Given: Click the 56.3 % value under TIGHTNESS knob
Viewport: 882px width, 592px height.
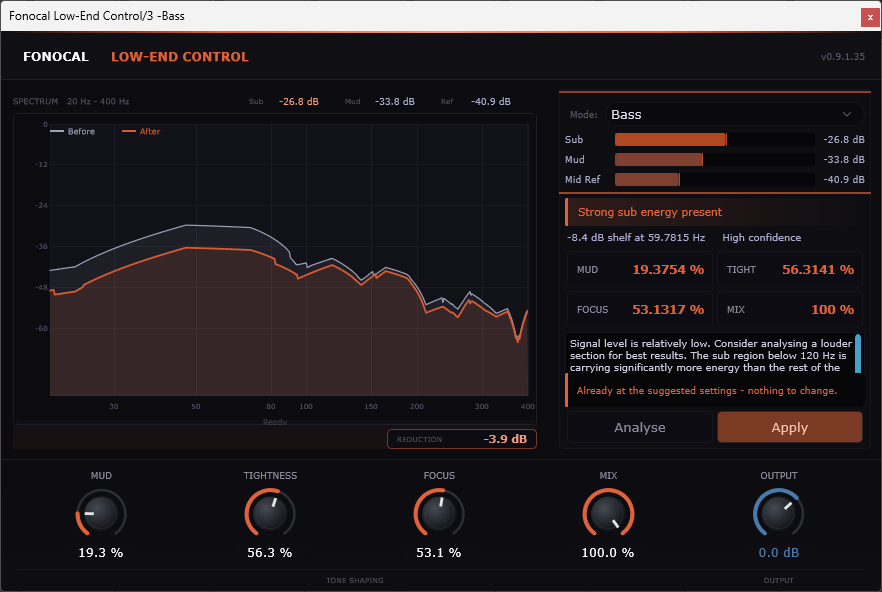Looking at the screenshot, I should coord(270,553).
